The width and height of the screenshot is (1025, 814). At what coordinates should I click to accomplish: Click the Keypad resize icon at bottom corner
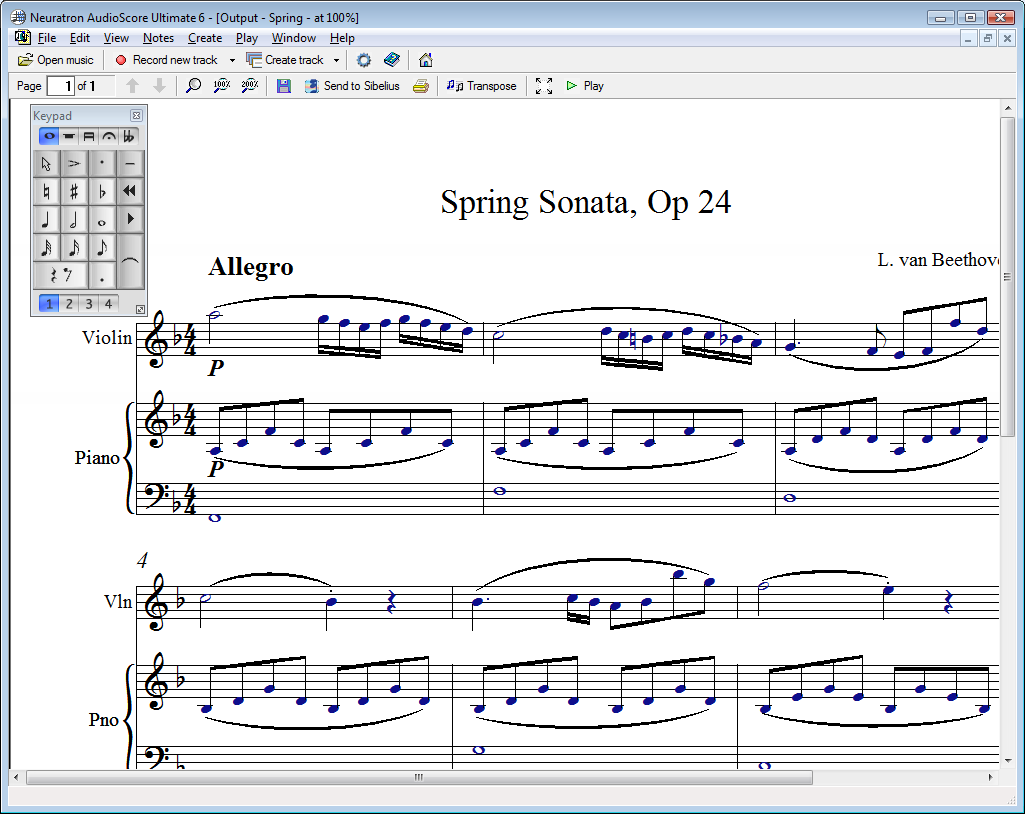(x=140, y=309)
